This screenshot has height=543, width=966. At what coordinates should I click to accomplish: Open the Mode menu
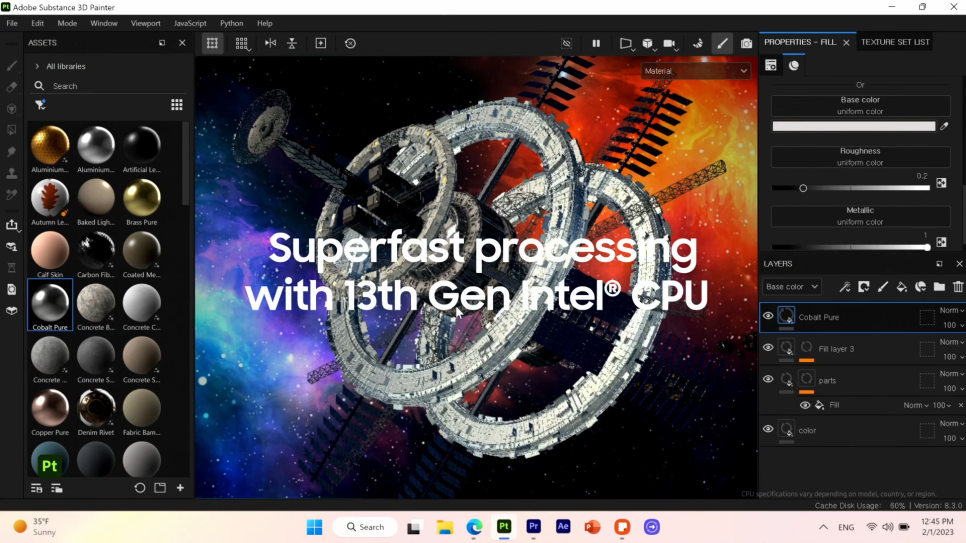click(67, 23)
